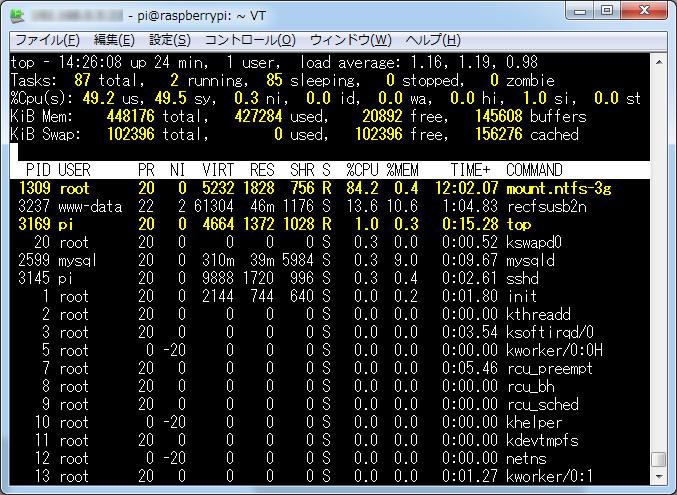Click the mysql user text

[77, 260]
